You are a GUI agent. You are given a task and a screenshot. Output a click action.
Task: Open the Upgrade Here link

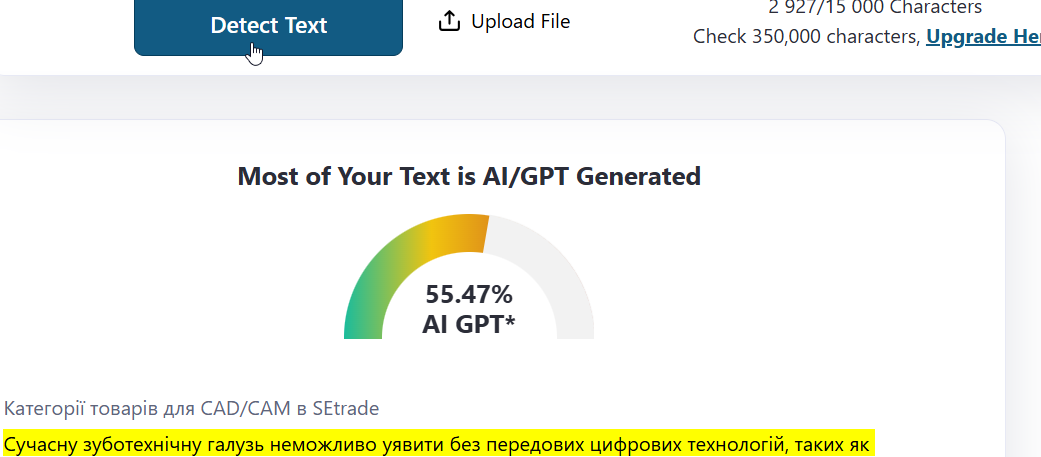(982, 37)
